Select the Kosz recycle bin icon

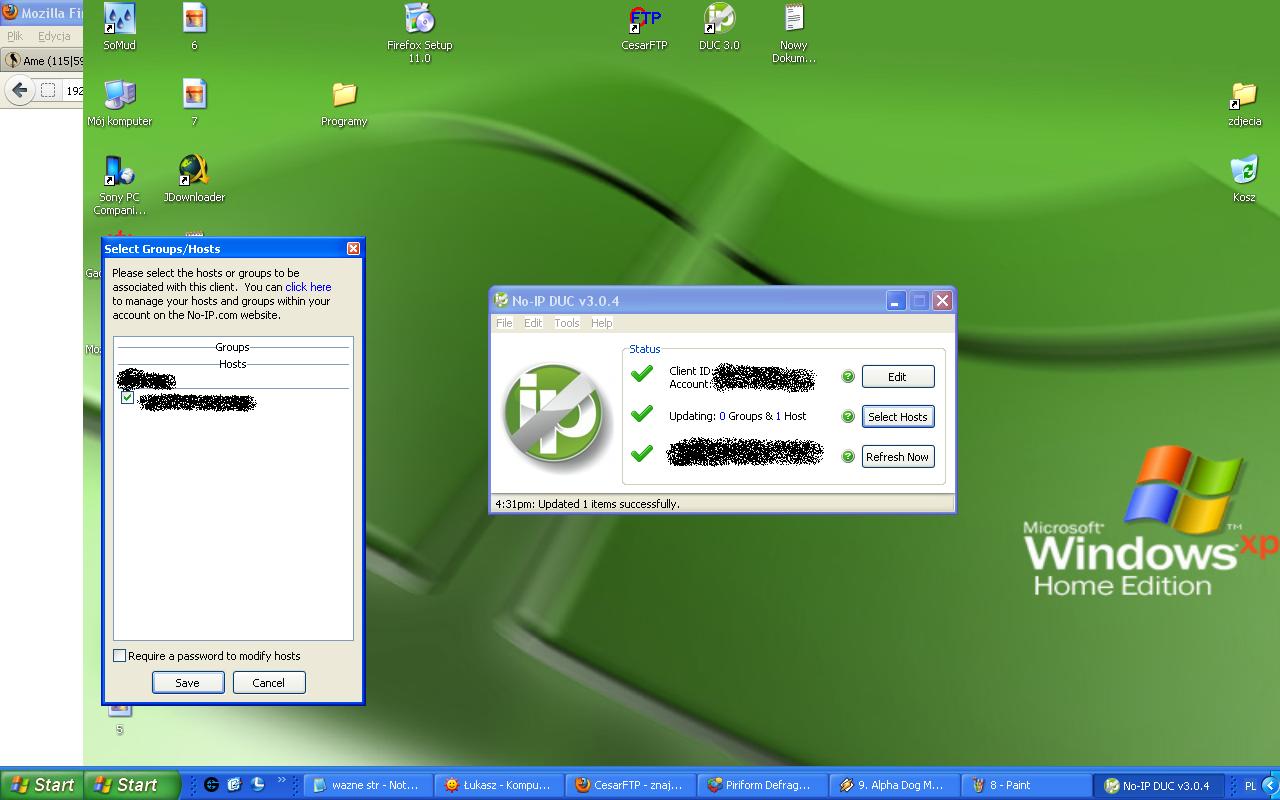coord(1244,179)
